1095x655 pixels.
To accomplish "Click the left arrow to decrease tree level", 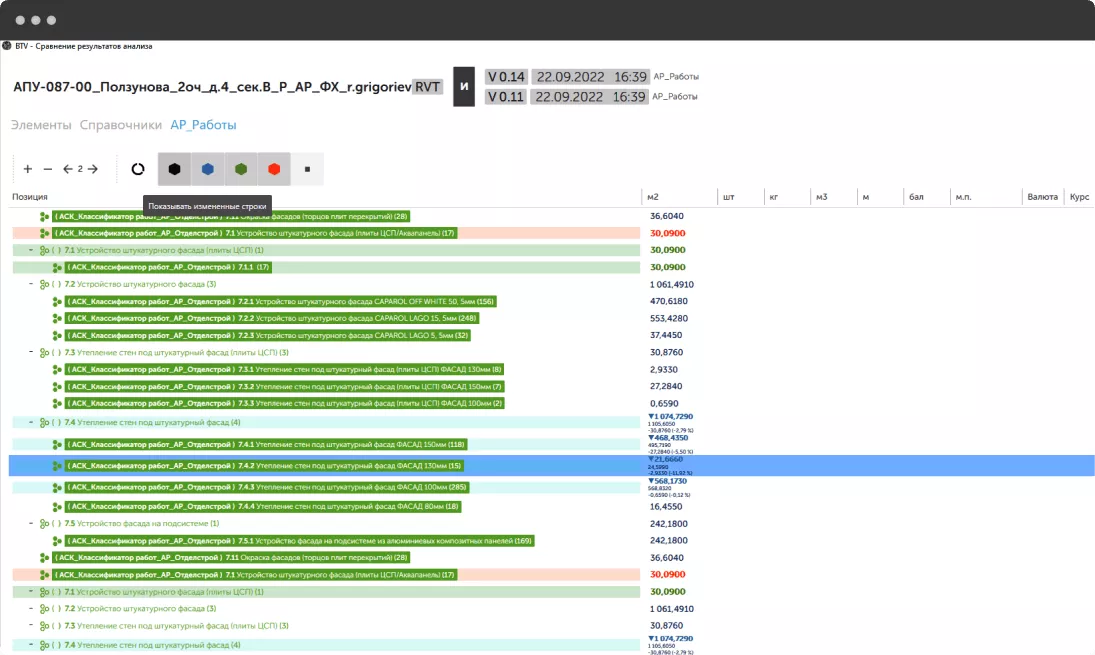I will click(x=67, y=169).
